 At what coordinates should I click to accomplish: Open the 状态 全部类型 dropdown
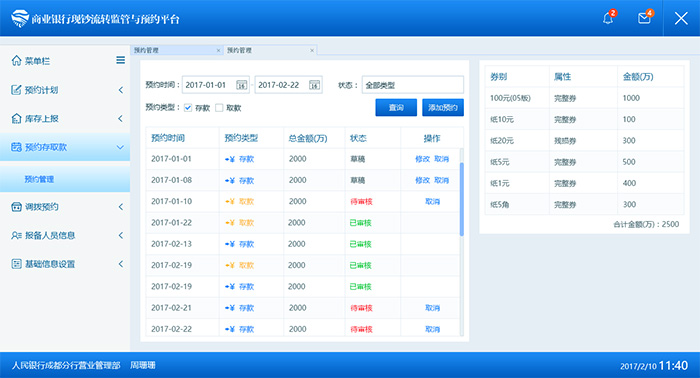pos(412,85)
